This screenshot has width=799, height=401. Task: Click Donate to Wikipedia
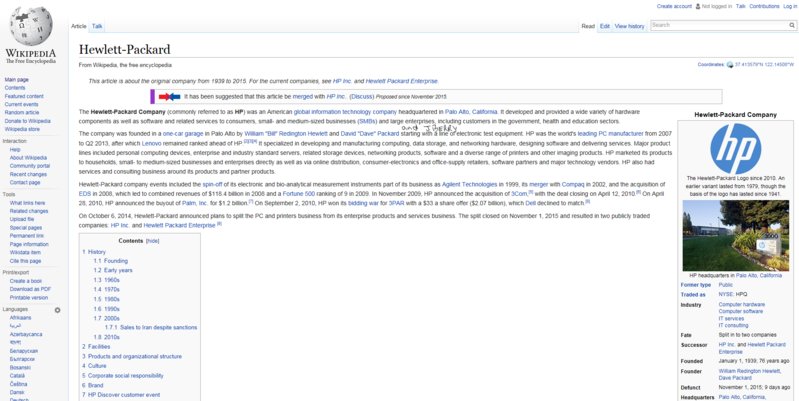click(28, 121)
